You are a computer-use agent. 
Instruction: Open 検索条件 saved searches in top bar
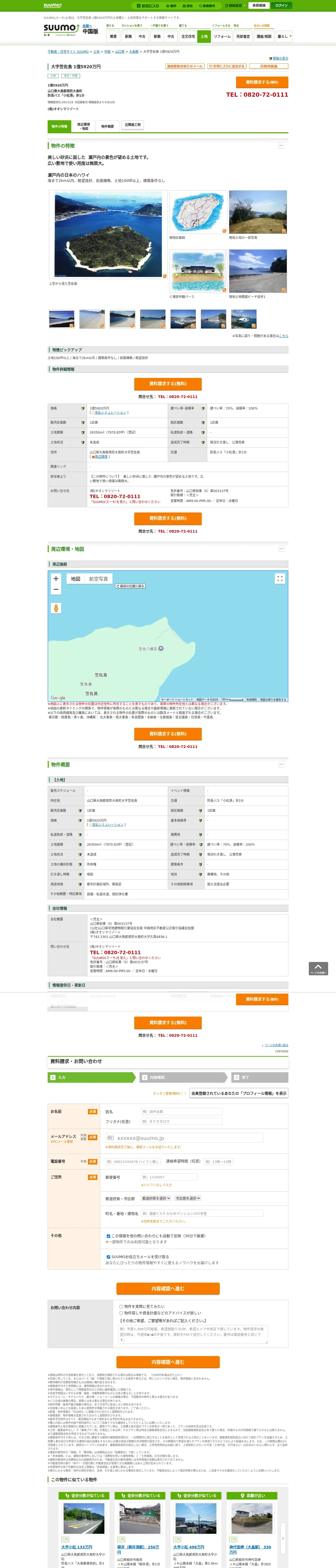click(x=207, y=5)
